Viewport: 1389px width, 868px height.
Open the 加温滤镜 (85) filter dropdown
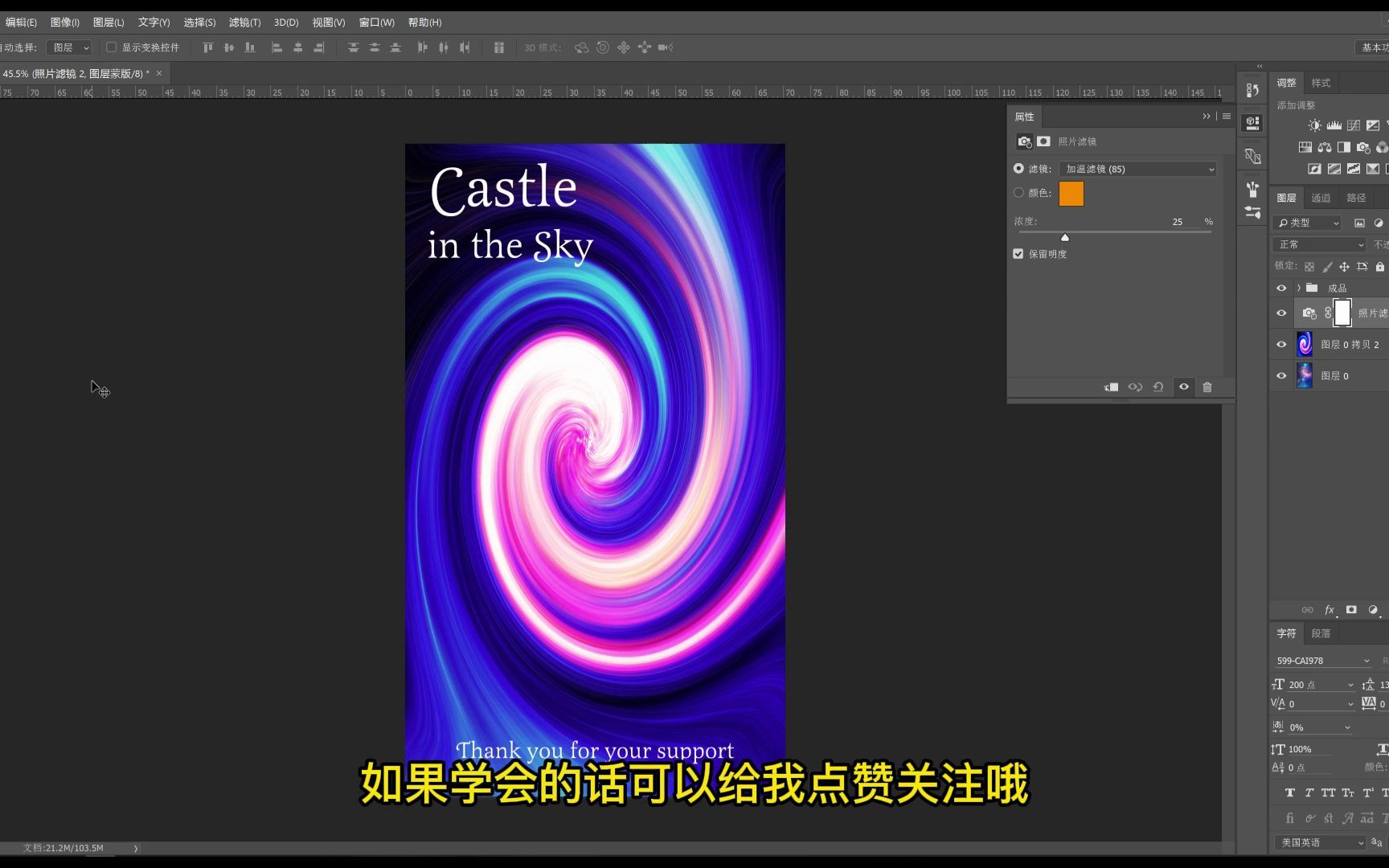pyautogui.click(x=1137, y=169)
